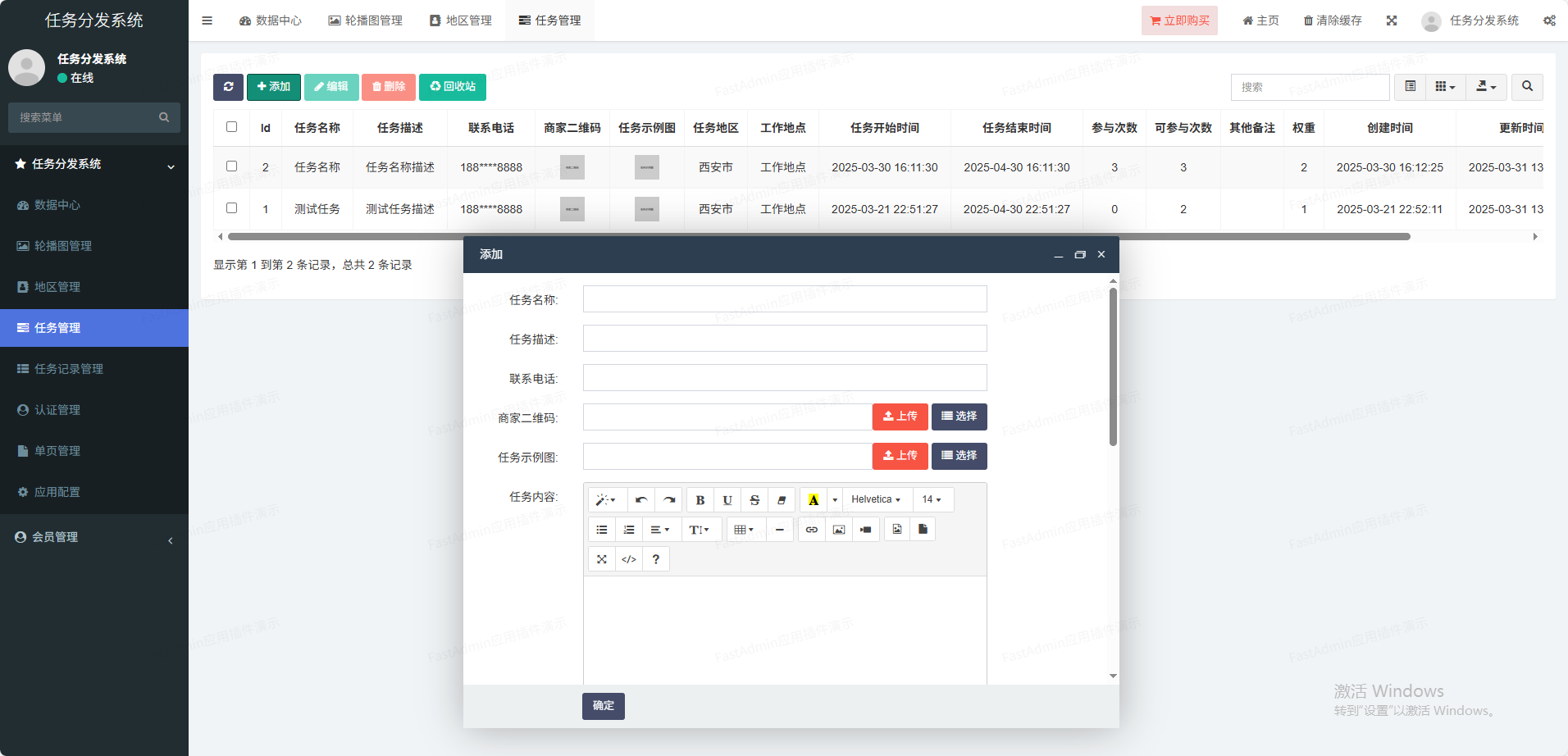Click the table refresh icon button
The width and height of the screenshot is (1568, 756).
click(228, 87)
